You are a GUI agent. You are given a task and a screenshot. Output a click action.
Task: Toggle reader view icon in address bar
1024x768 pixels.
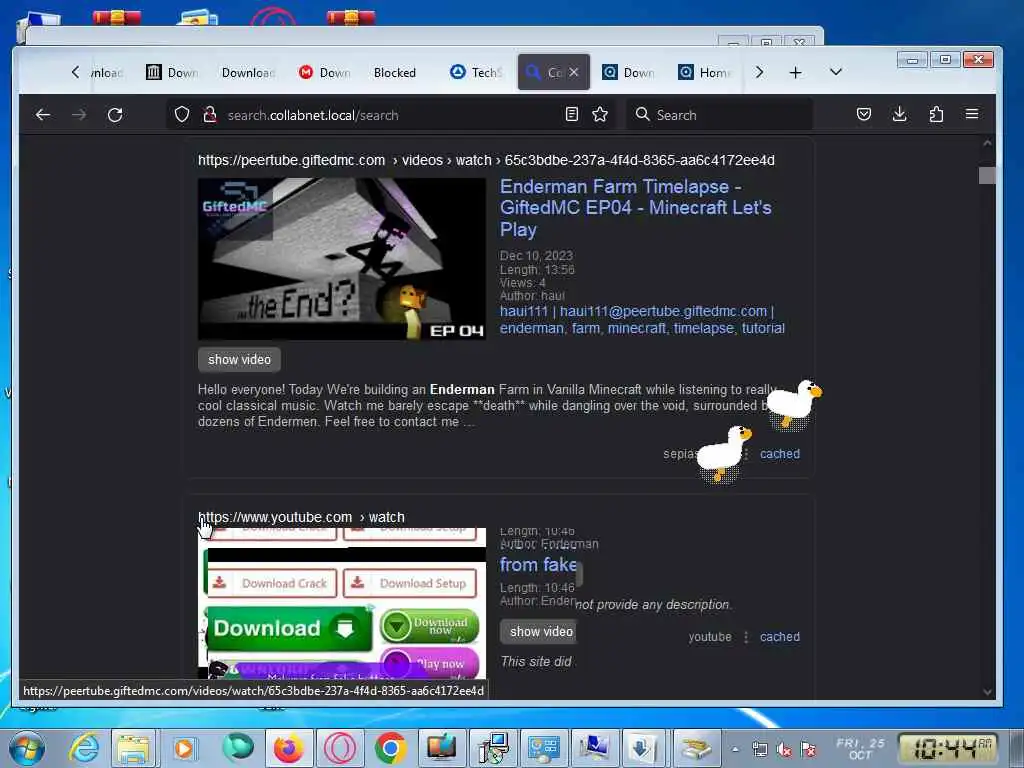(x=571, y=115)
